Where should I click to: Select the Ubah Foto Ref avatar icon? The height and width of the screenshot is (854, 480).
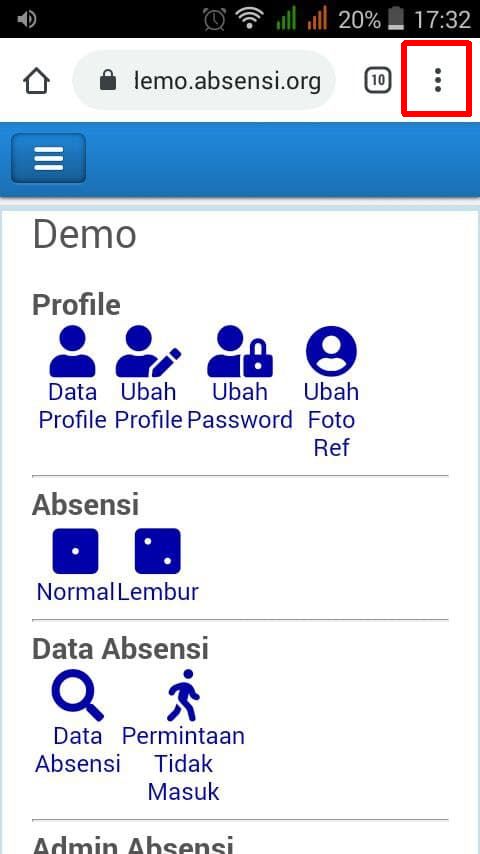click(331, 351)
